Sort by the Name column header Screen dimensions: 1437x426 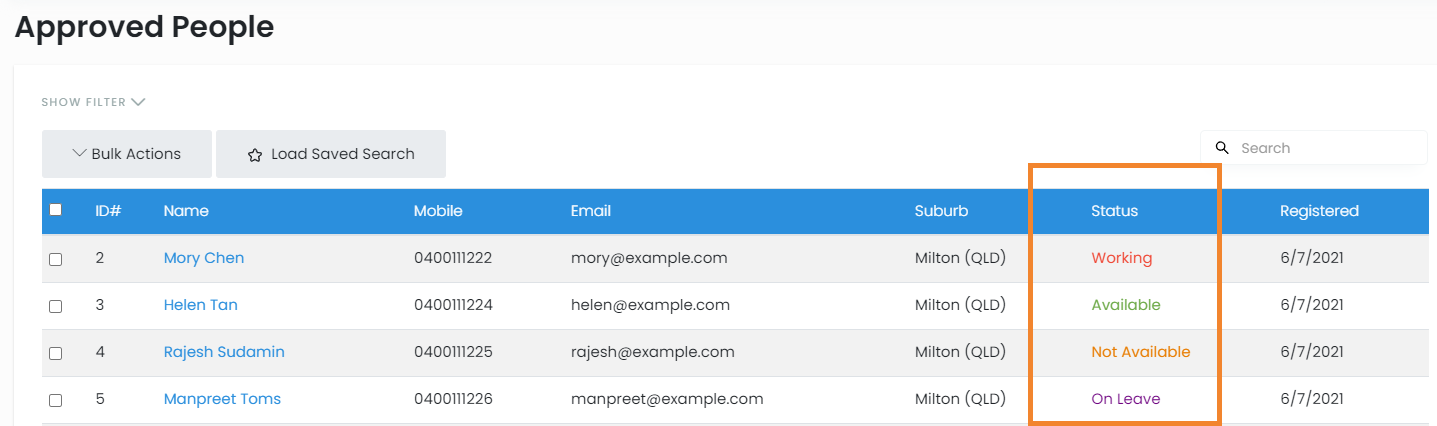186,211
